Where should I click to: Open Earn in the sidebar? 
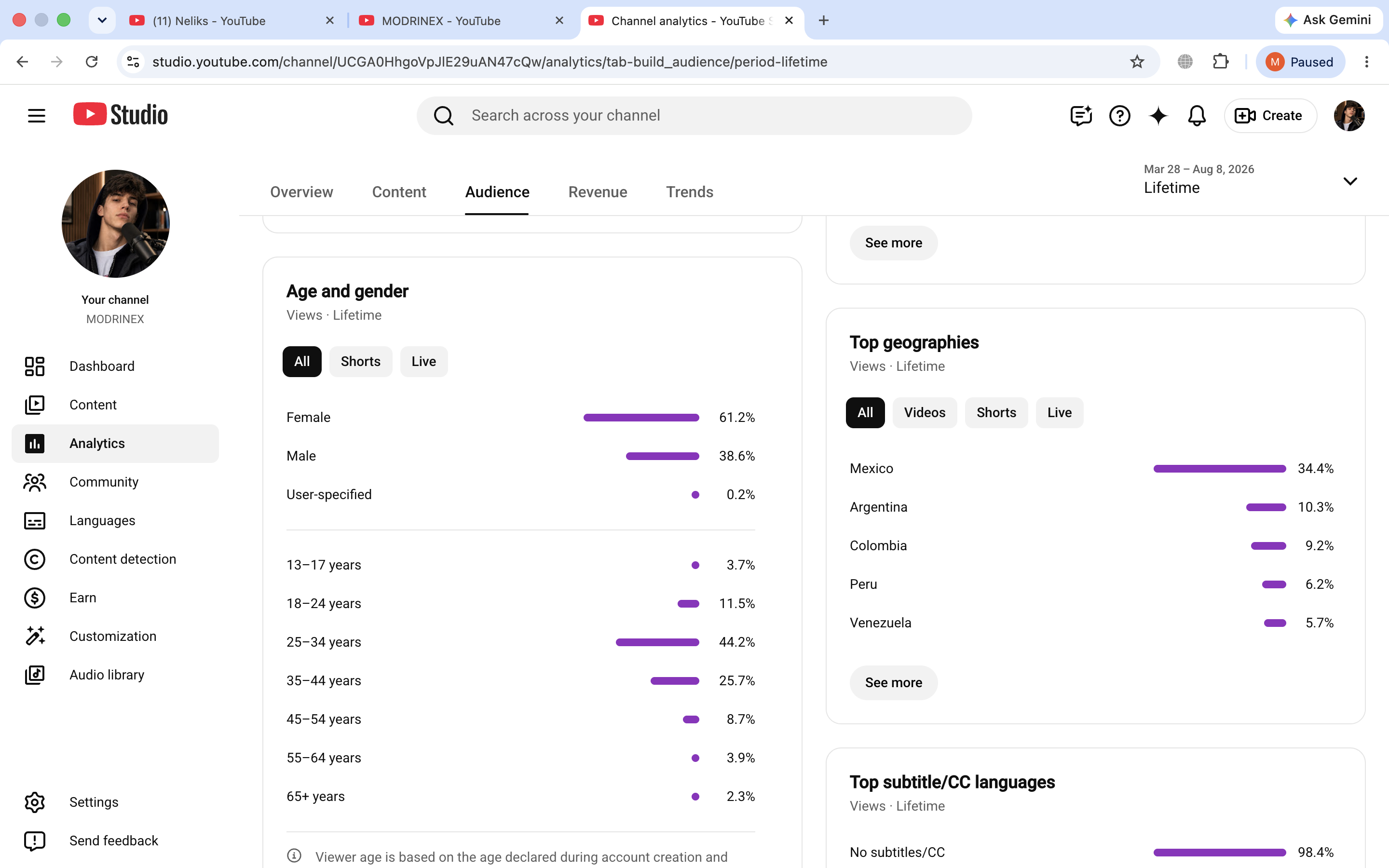pyautogui.click(x=115, y=597)
